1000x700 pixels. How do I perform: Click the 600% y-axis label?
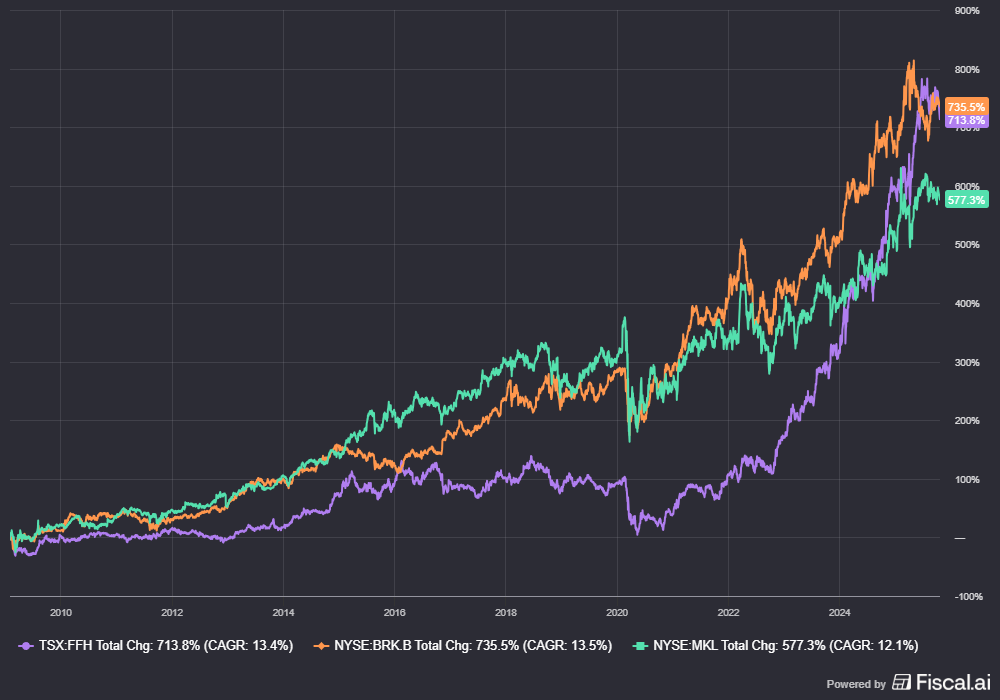tap(967, 186)
